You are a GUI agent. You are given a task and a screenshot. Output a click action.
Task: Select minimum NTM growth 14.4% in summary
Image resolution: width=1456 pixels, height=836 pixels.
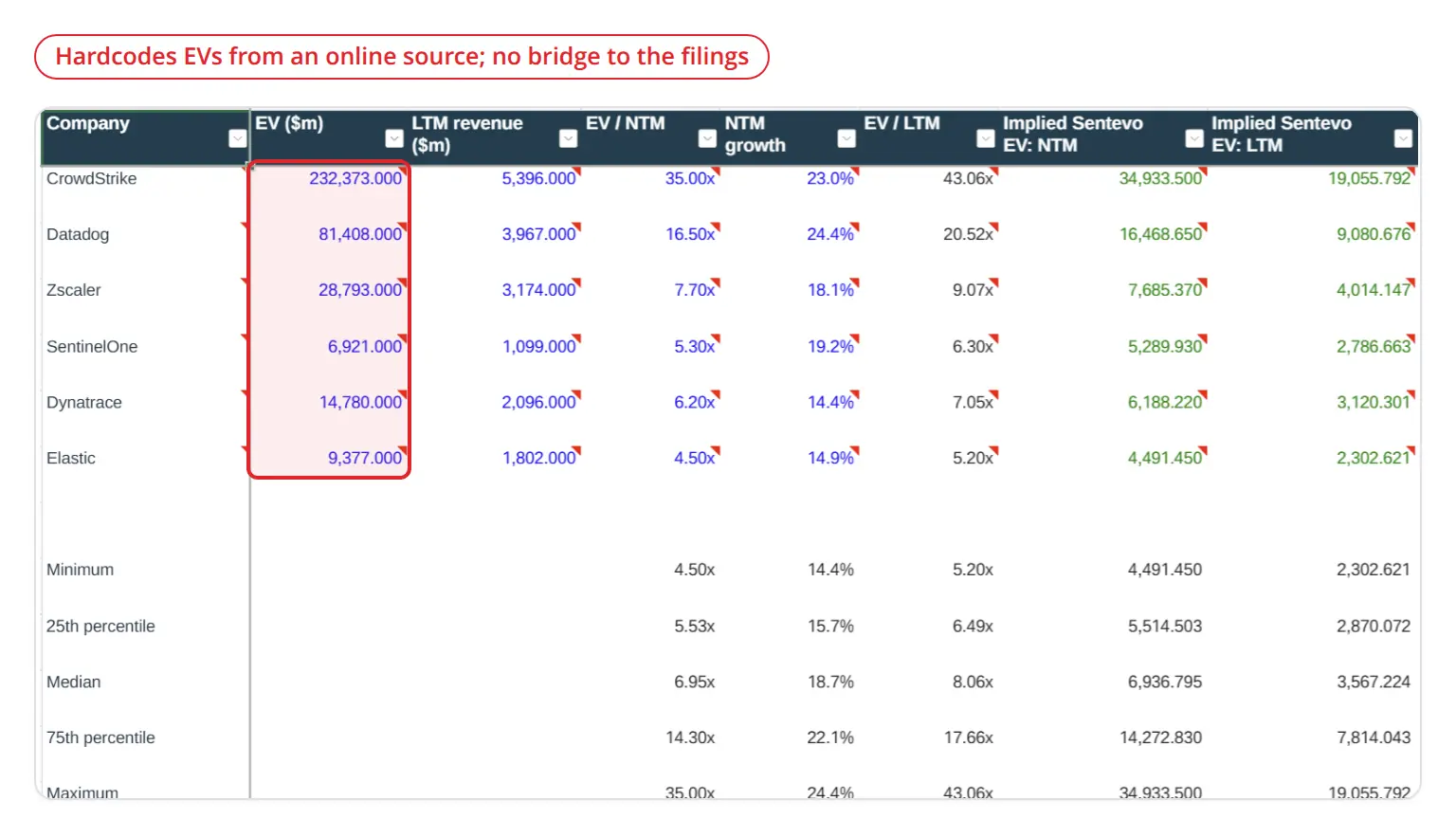[x=830, y=571]
